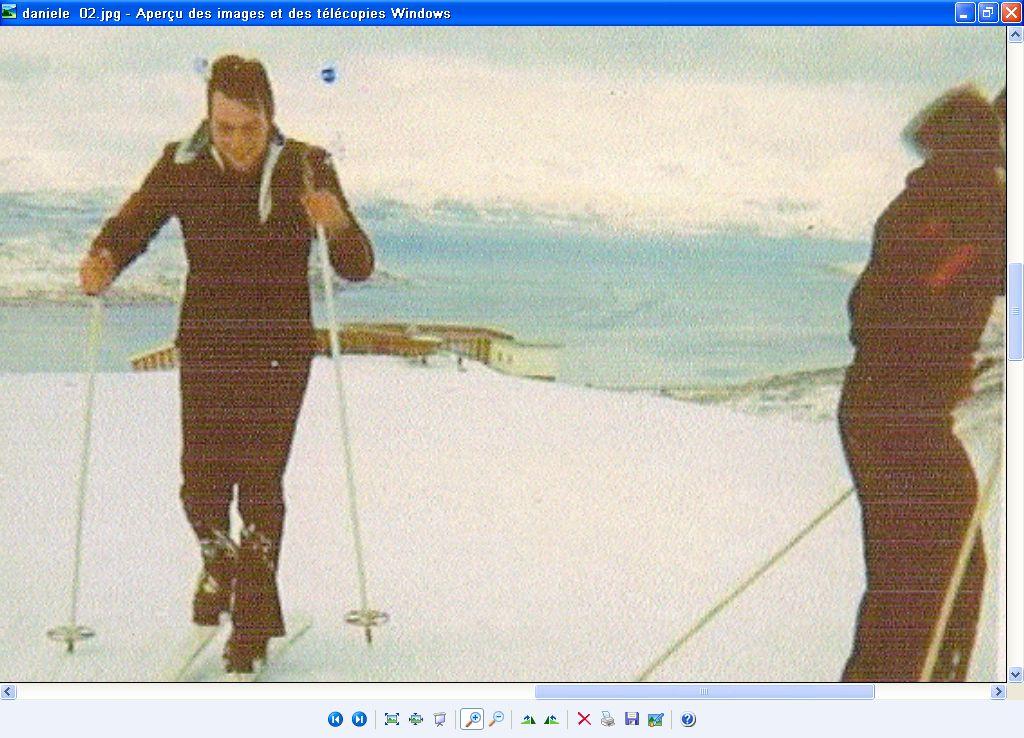Click the left arrow of horizontal scrollbar

click(8, 691)
